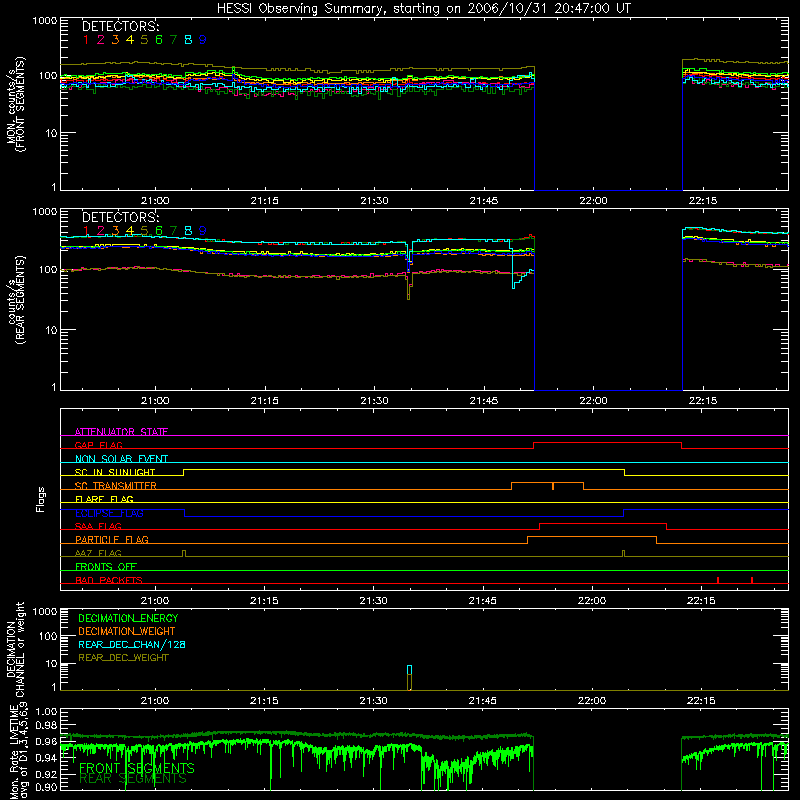The width and height of the screenshot is (800, 800).
Task: Click the 21:15 time tick under decimation plot
Action: click(264, 701)
